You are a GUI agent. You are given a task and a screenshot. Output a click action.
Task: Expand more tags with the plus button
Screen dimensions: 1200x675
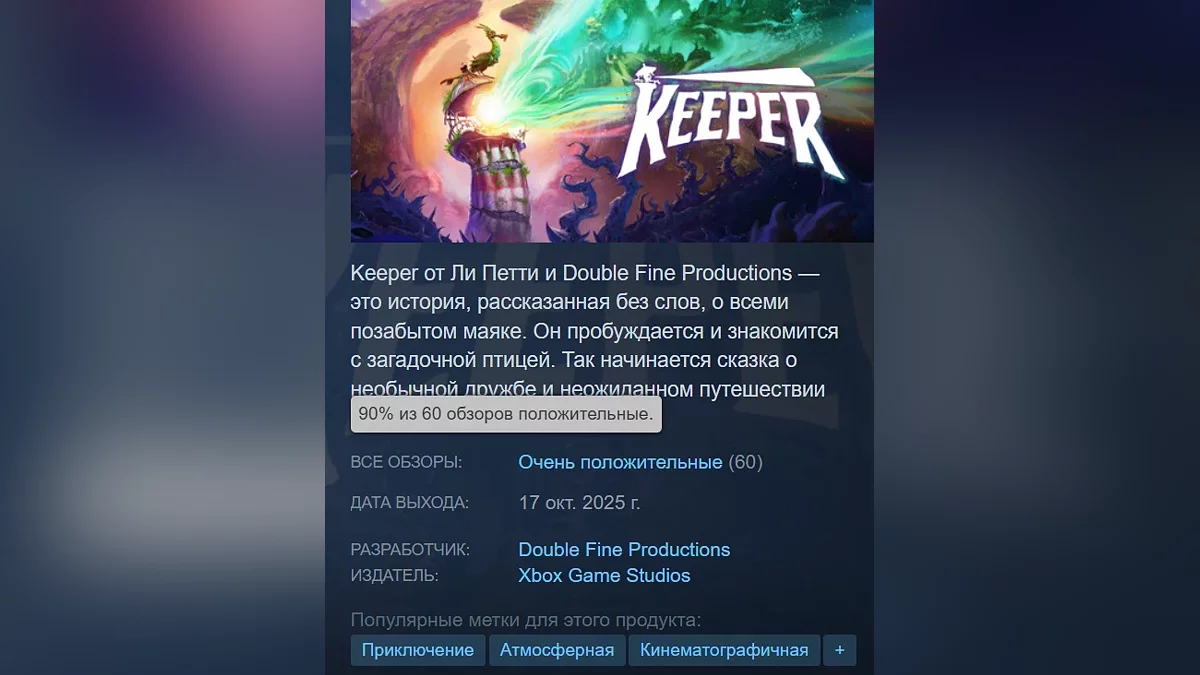click(x=839, y=650)
